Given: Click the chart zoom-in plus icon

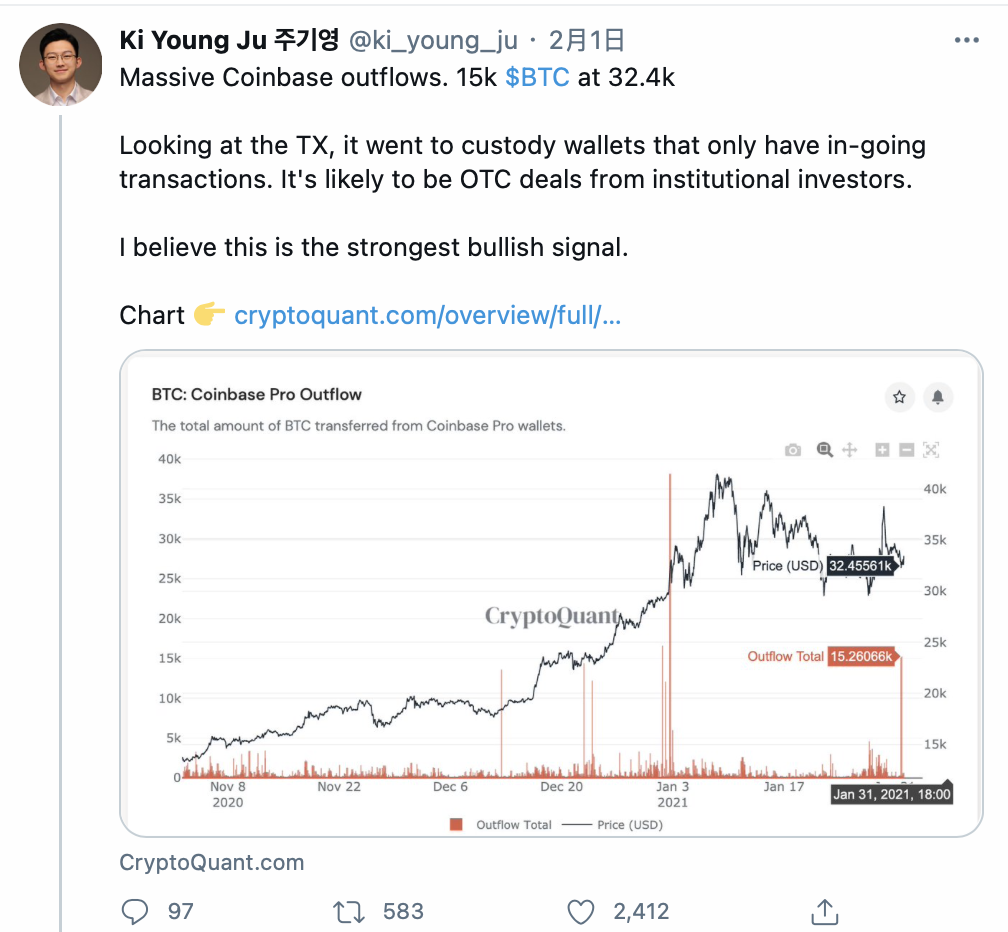Looking at the screenshot, I should [x=882, y=450].
